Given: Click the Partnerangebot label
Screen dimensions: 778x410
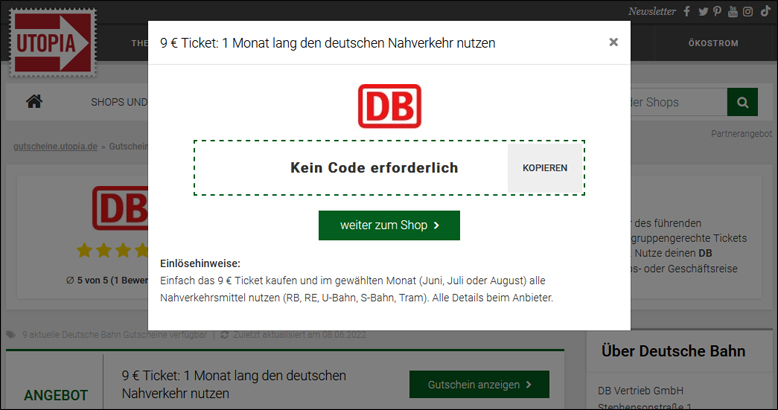Looking at the screenshot, I should click(741, 134).
